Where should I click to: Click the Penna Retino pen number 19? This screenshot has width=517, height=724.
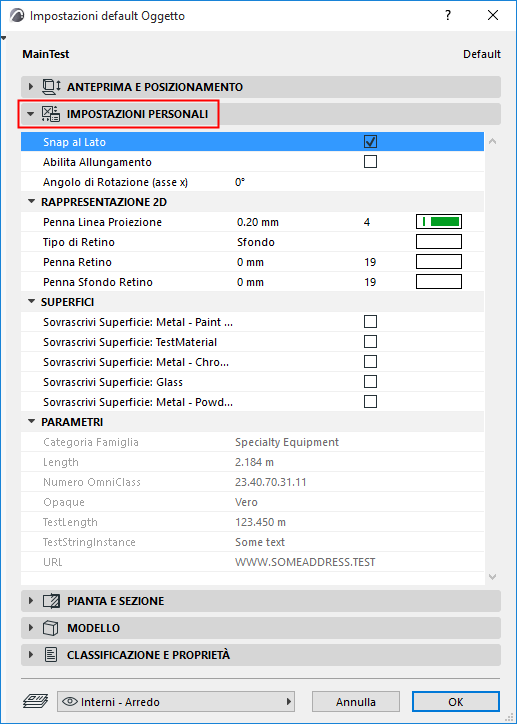370,262
